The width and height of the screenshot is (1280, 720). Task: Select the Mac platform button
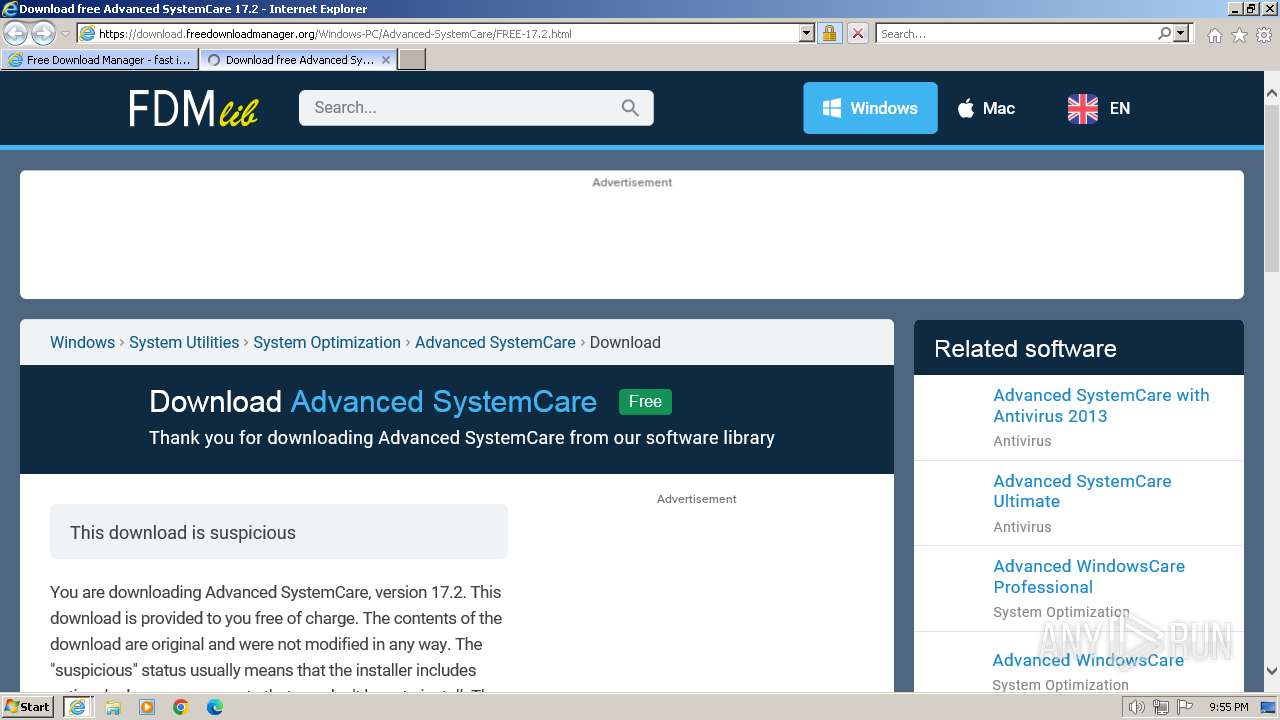click(986, 108)
